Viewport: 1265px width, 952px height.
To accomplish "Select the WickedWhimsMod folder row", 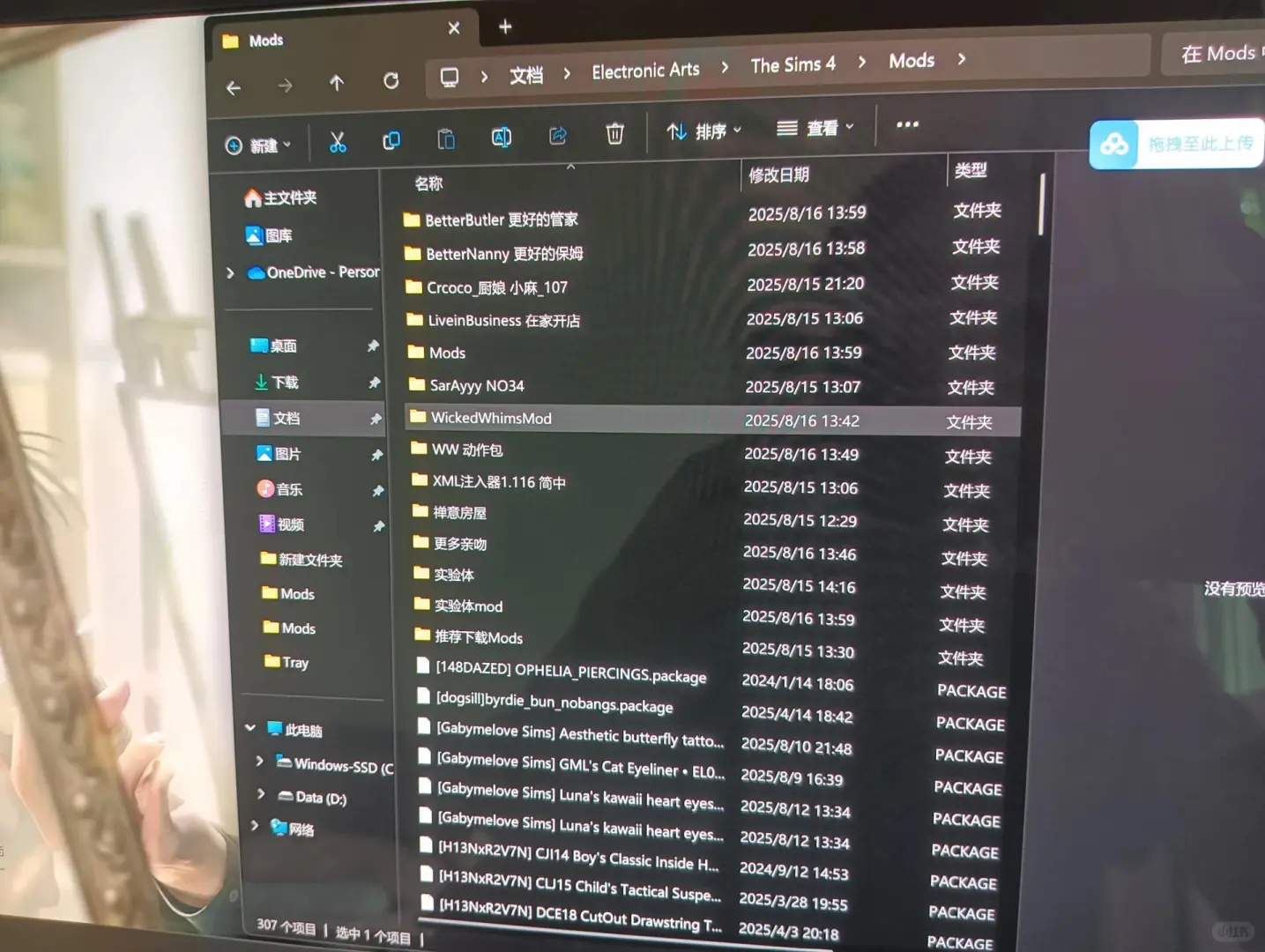I will (712, 420).
